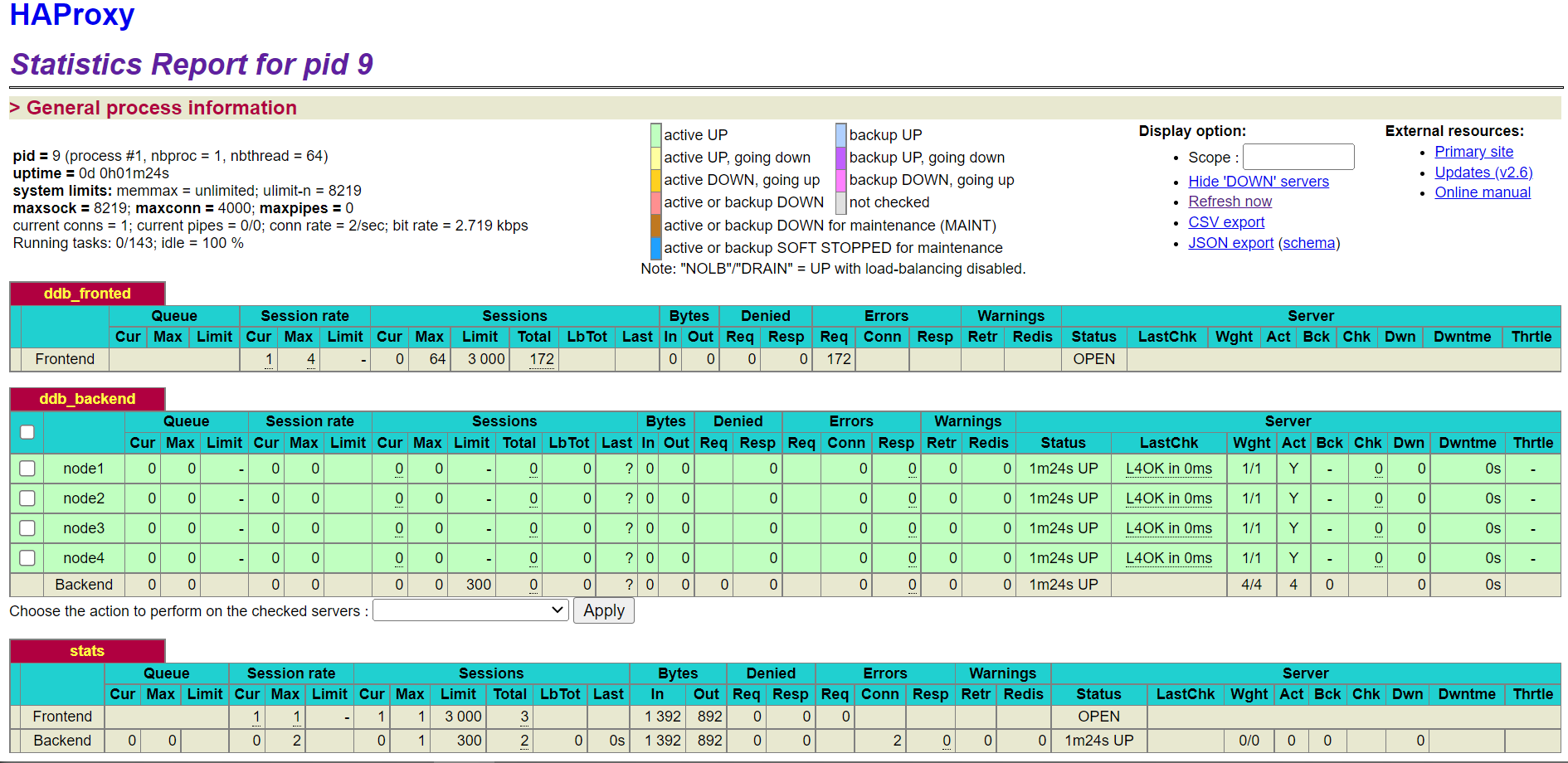Tick the checkbox for node3

tap(27, 528)
